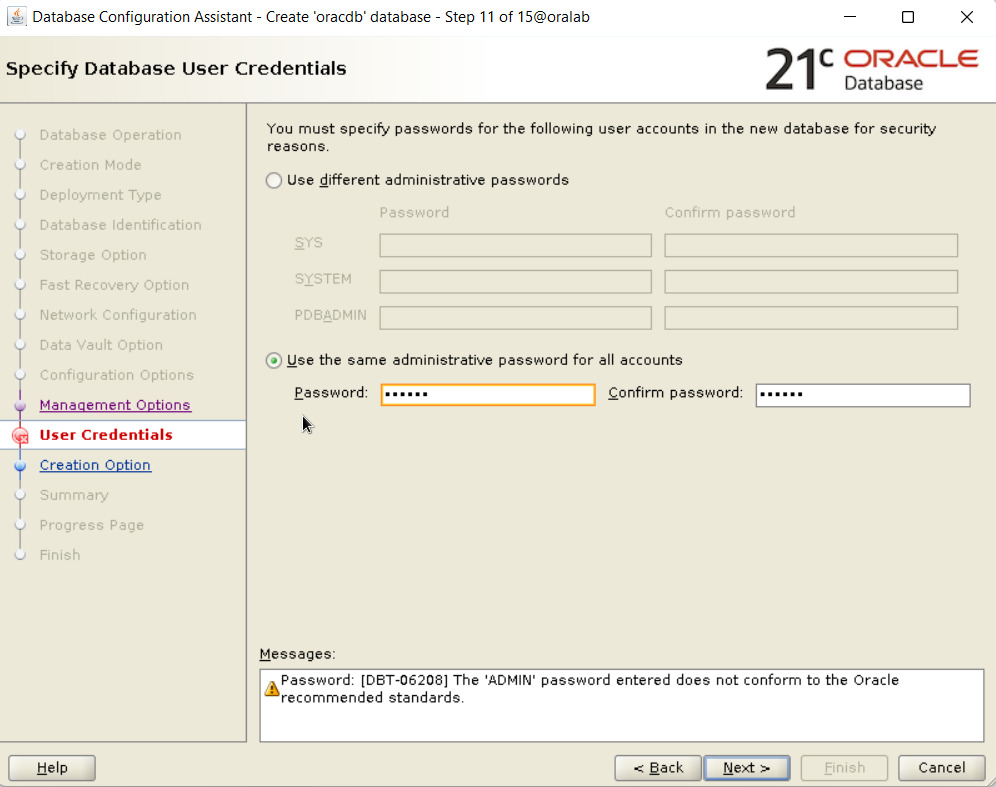Click the Java icon in title bar
The height and width of the screenshot is (787, 996).
16,17
